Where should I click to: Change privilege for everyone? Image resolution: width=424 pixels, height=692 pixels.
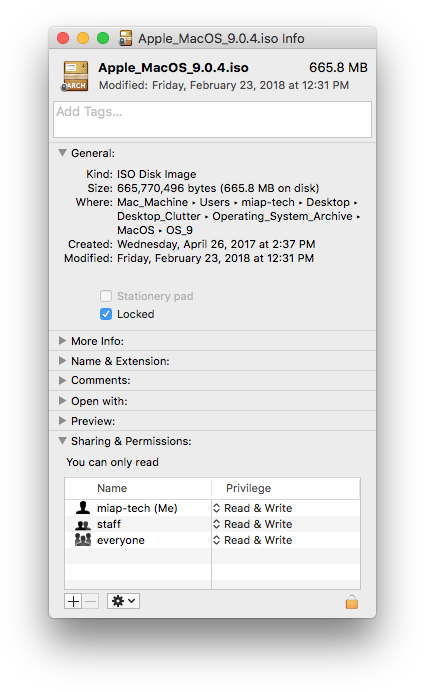point(253,540)
